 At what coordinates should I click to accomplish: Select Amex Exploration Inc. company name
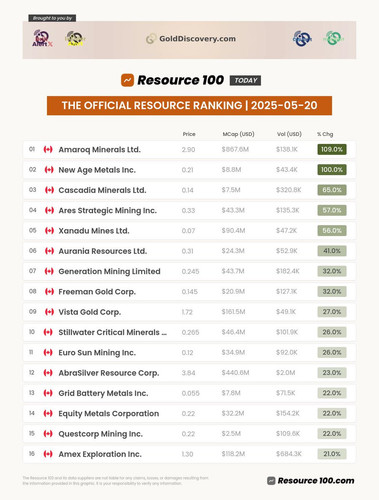coord(100,454)
